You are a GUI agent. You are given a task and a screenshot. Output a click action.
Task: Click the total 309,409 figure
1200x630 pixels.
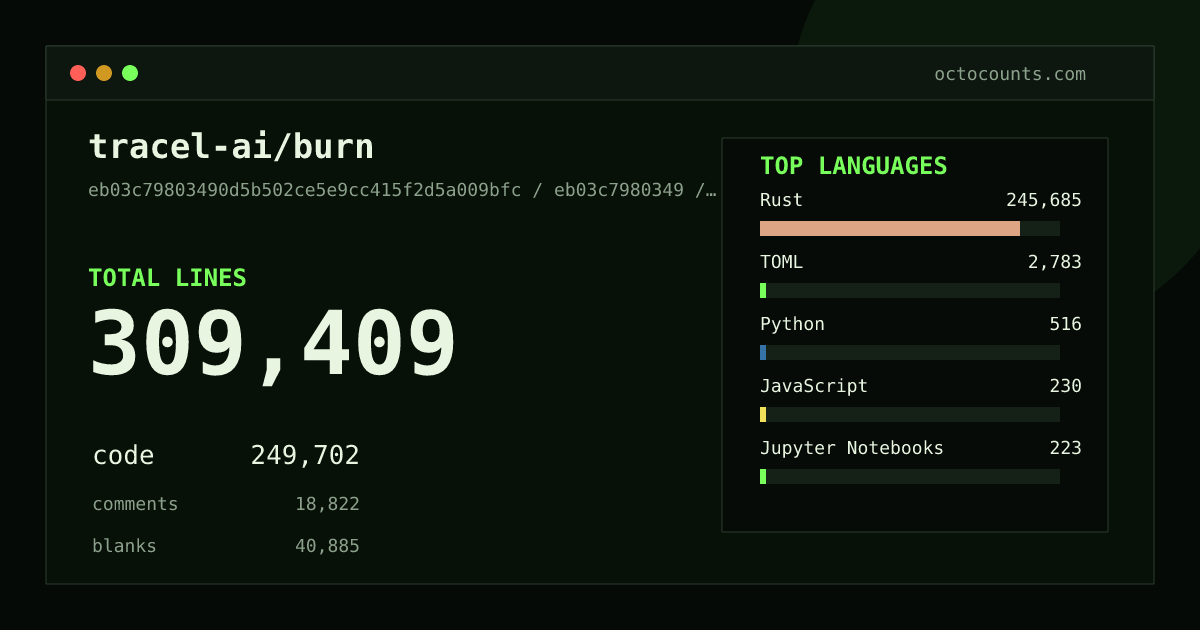273,344
